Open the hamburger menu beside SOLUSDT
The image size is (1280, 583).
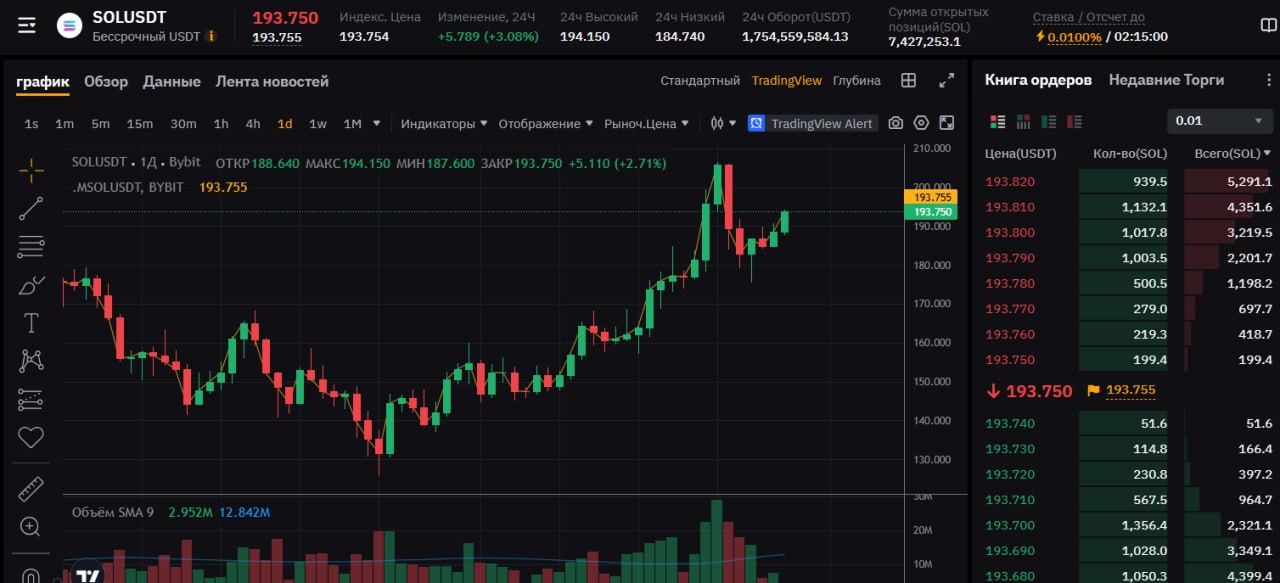coord(27,26)
